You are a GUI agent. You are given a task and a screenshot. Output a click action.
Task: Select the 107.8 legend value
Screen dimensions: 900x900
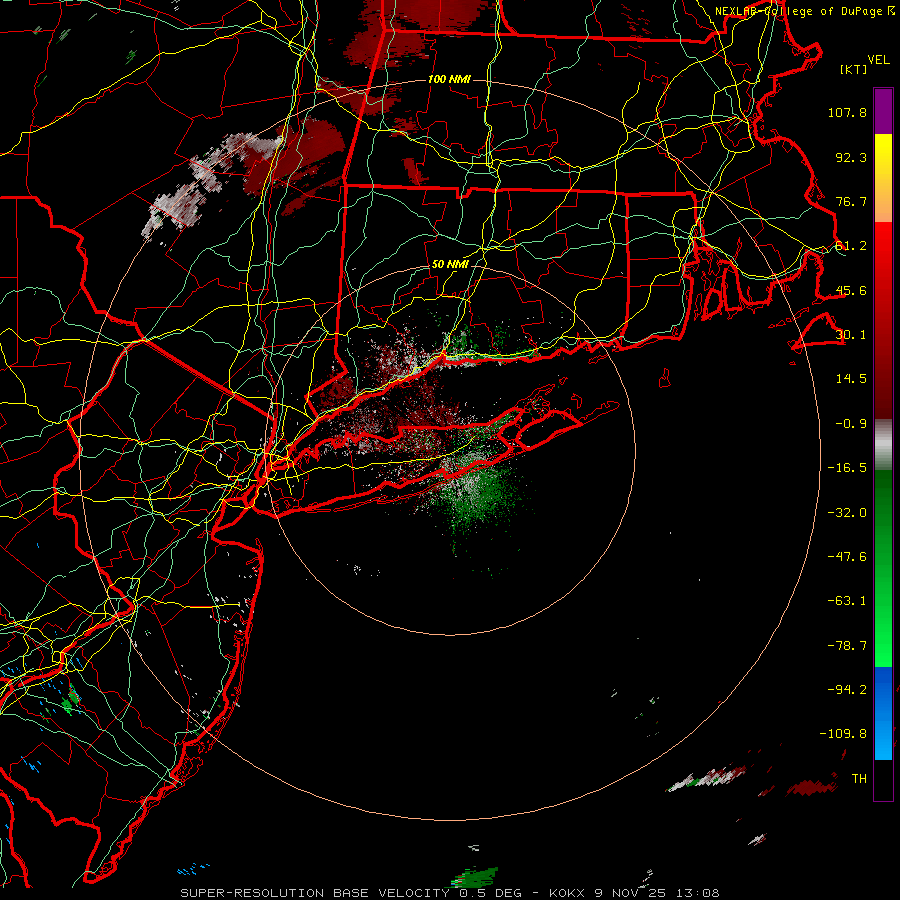[847, 112]
